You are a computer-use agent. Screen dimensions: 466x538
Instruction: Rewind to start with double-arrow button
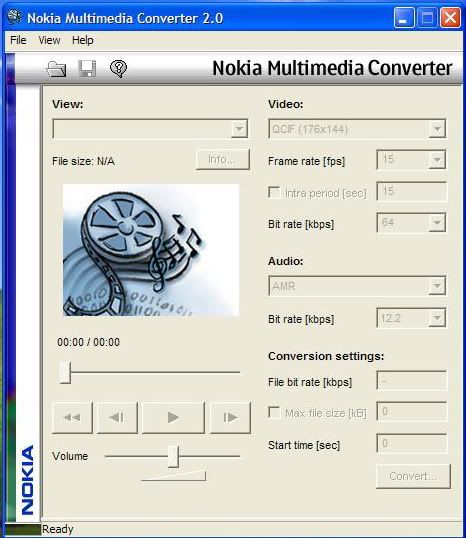click(72, 418)
